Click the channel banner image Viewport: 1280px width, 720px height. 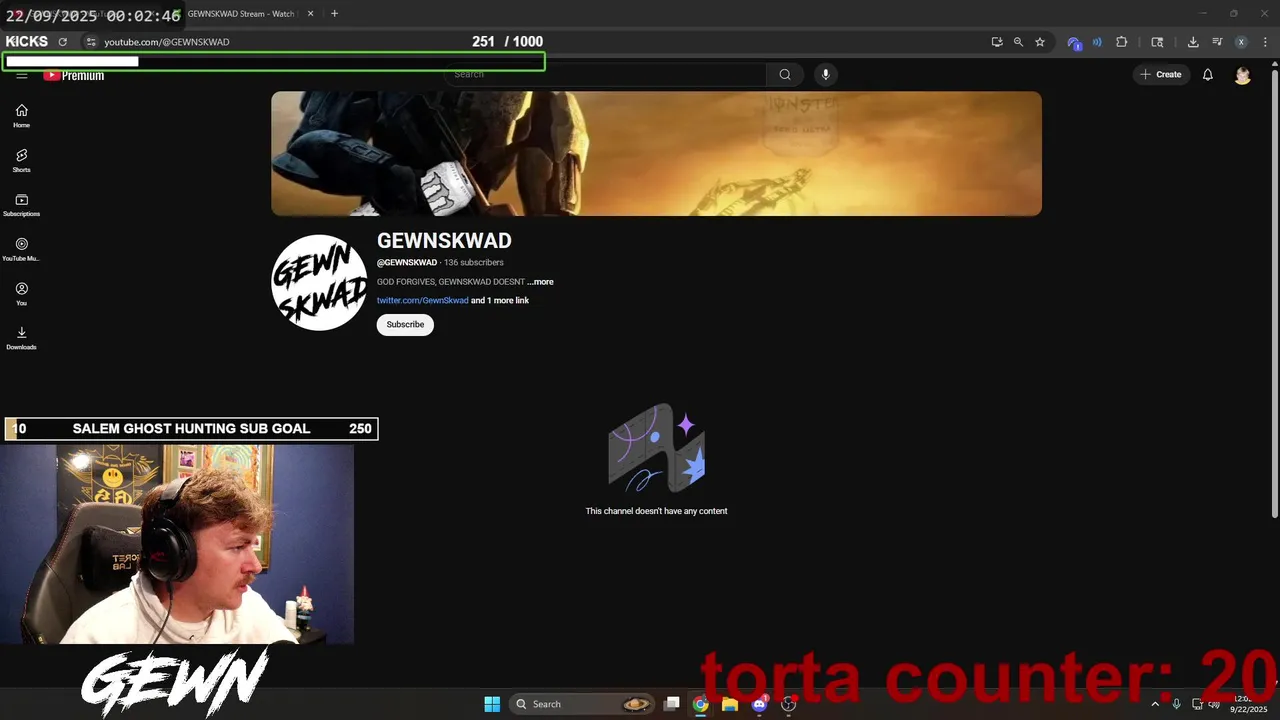click(x=656, y=154)
